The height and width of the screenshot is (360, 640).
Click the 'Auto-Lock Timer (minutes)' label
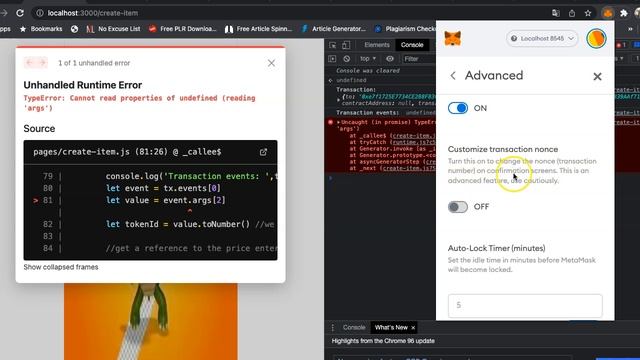click(x=496, y=248)
